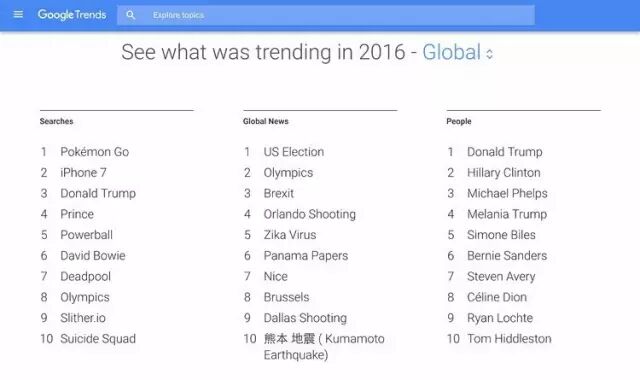
Task: Open the hamburger menu icon
Action: point(18,15)
